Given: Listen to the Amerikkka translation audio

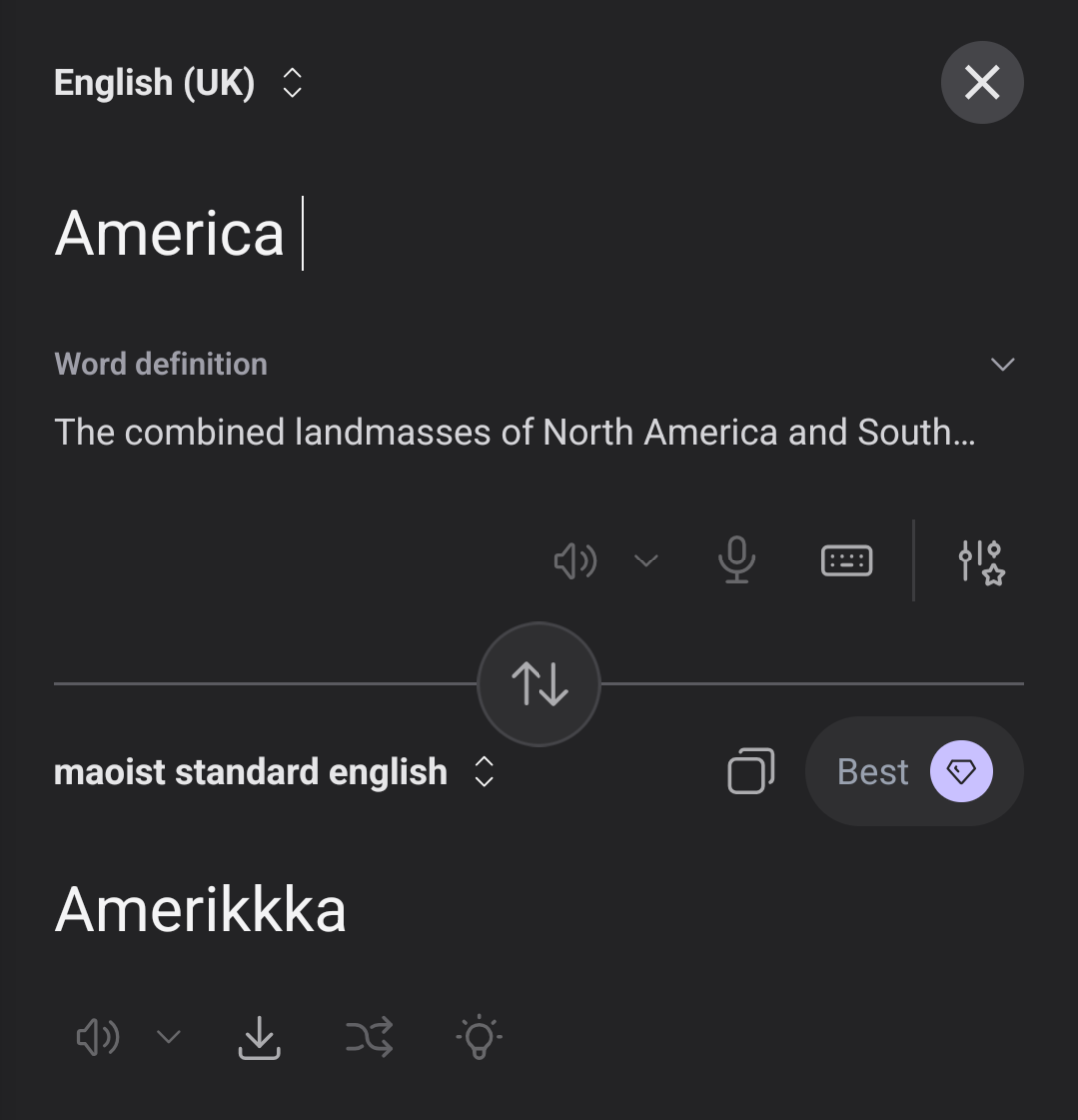Looking at the screenshot, I should [x=98, y=1037].
